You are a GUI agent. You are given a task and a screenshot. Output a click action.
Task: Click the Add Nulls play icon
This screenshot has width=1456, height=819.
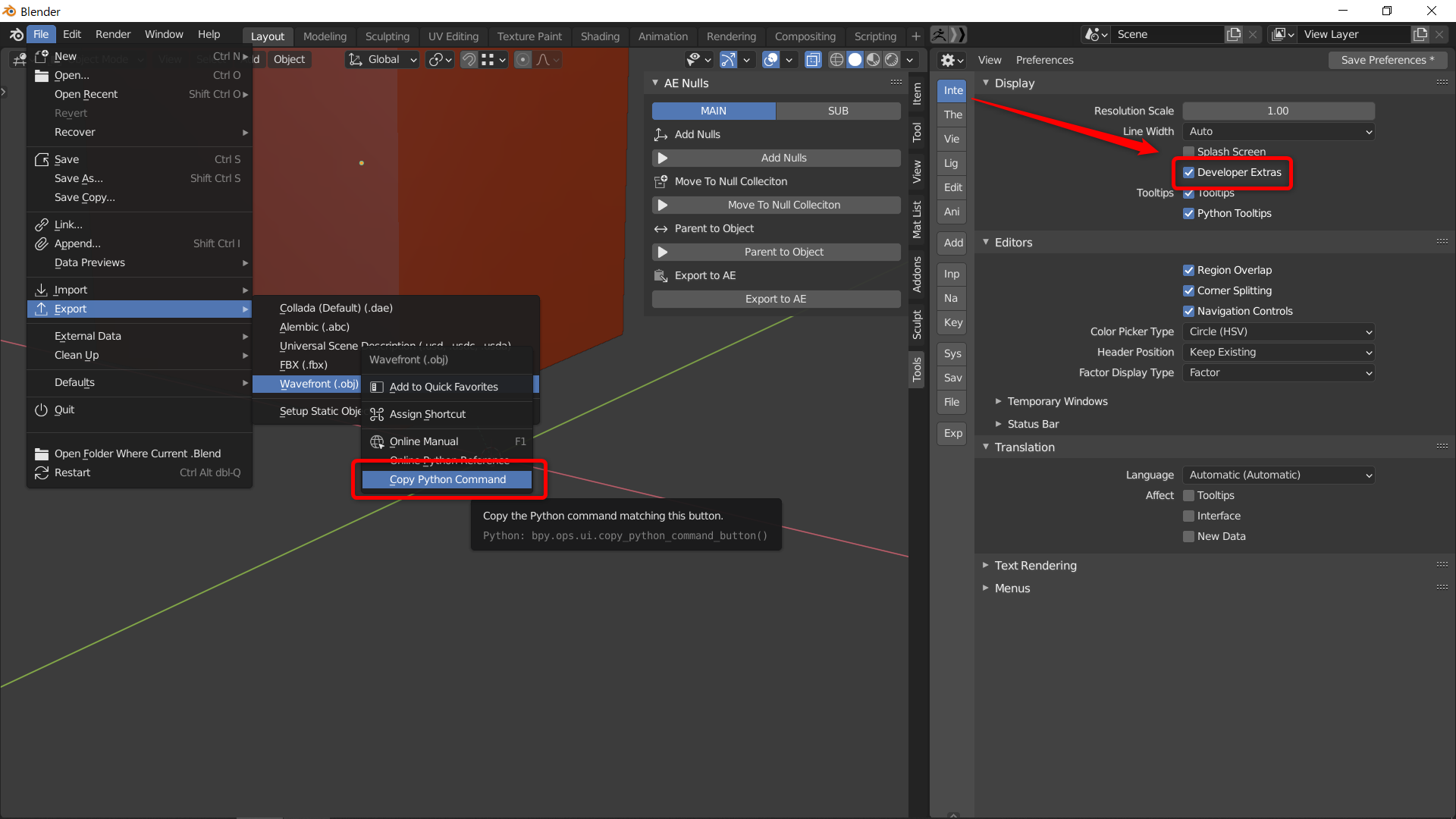(x=663, y=158)
